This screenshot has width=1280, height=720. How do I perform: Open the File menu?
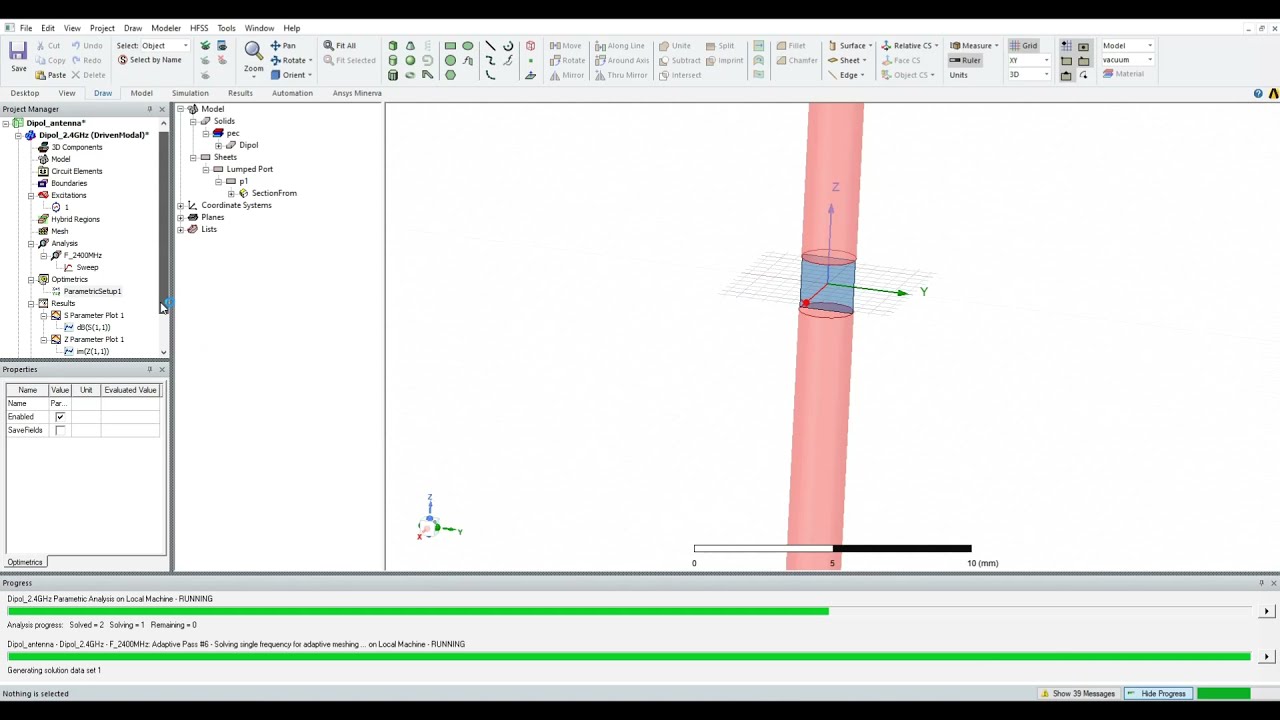tap(26, 28)
